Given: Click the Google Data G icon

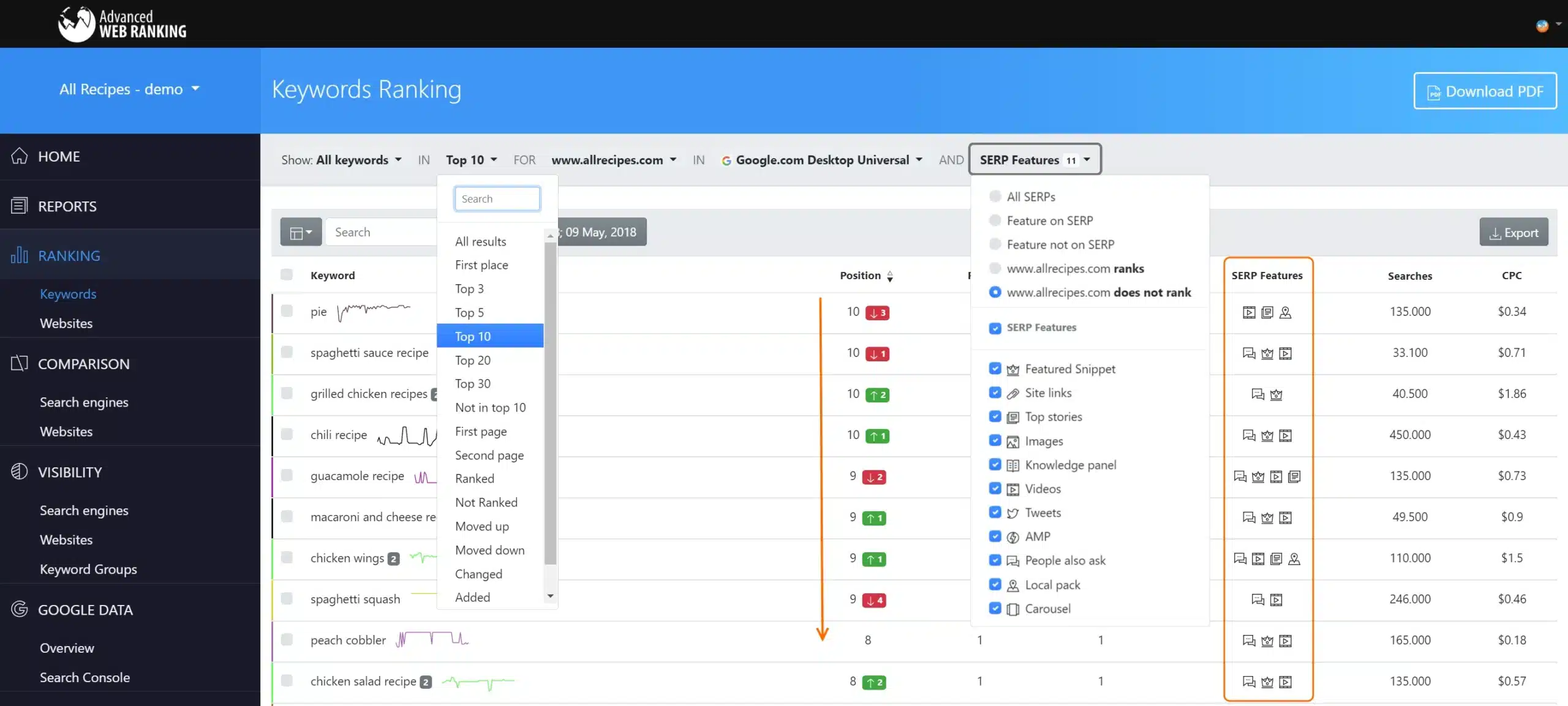Looking at the screenshot, I should (x=20, y=609).
